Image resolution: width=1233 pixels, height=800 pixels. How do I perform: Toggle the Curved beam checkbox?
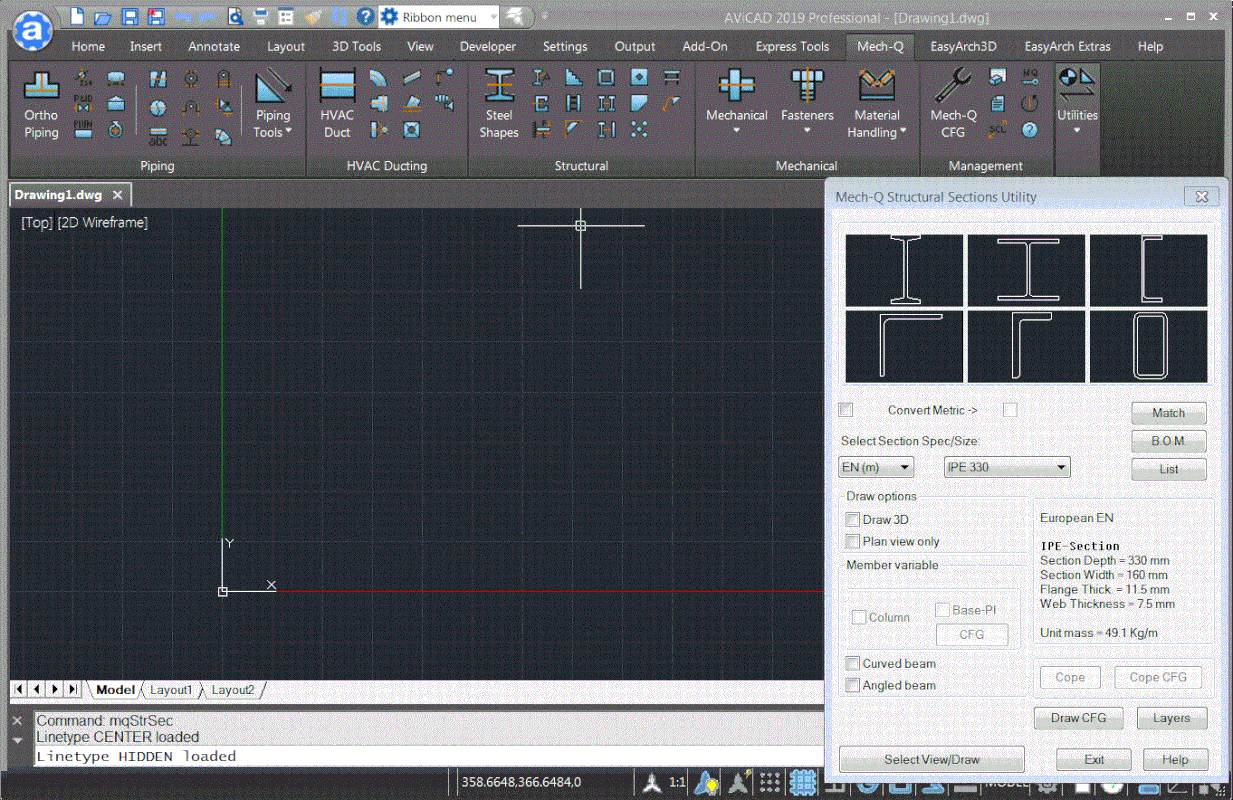[x=852, y=664]
